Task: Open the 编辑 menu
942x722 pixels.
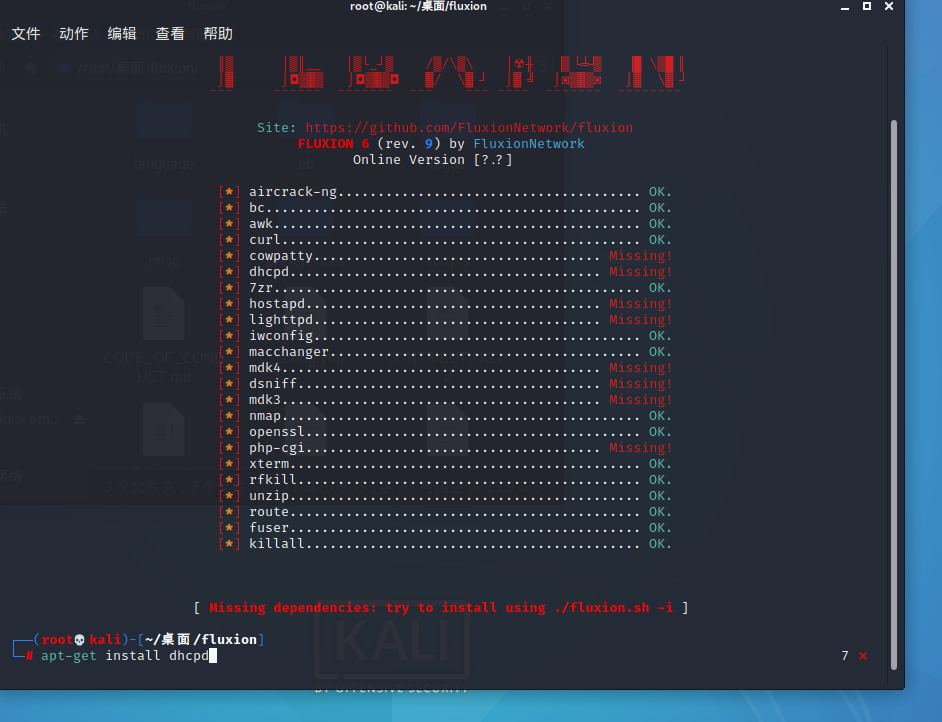Action: coord(122,34)
